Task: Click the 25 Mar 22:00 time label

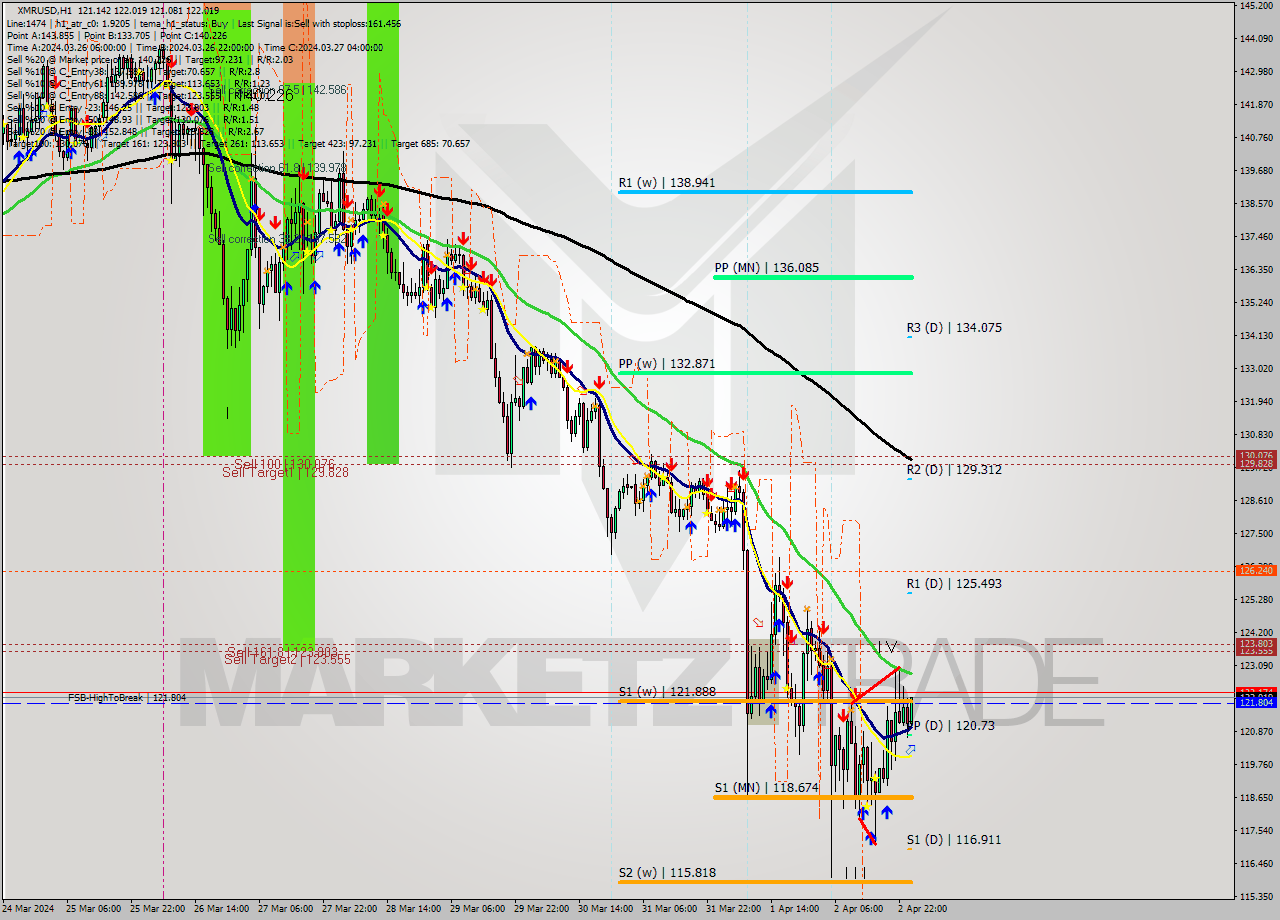Action: coord(156,909)
